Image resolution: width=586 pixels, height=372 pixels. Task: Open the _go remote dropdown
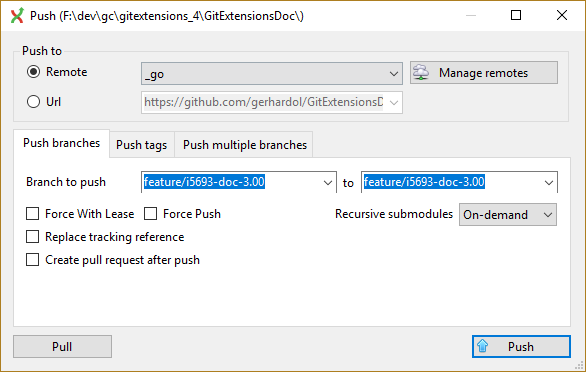pyautogui.click(x=272, y=73)
